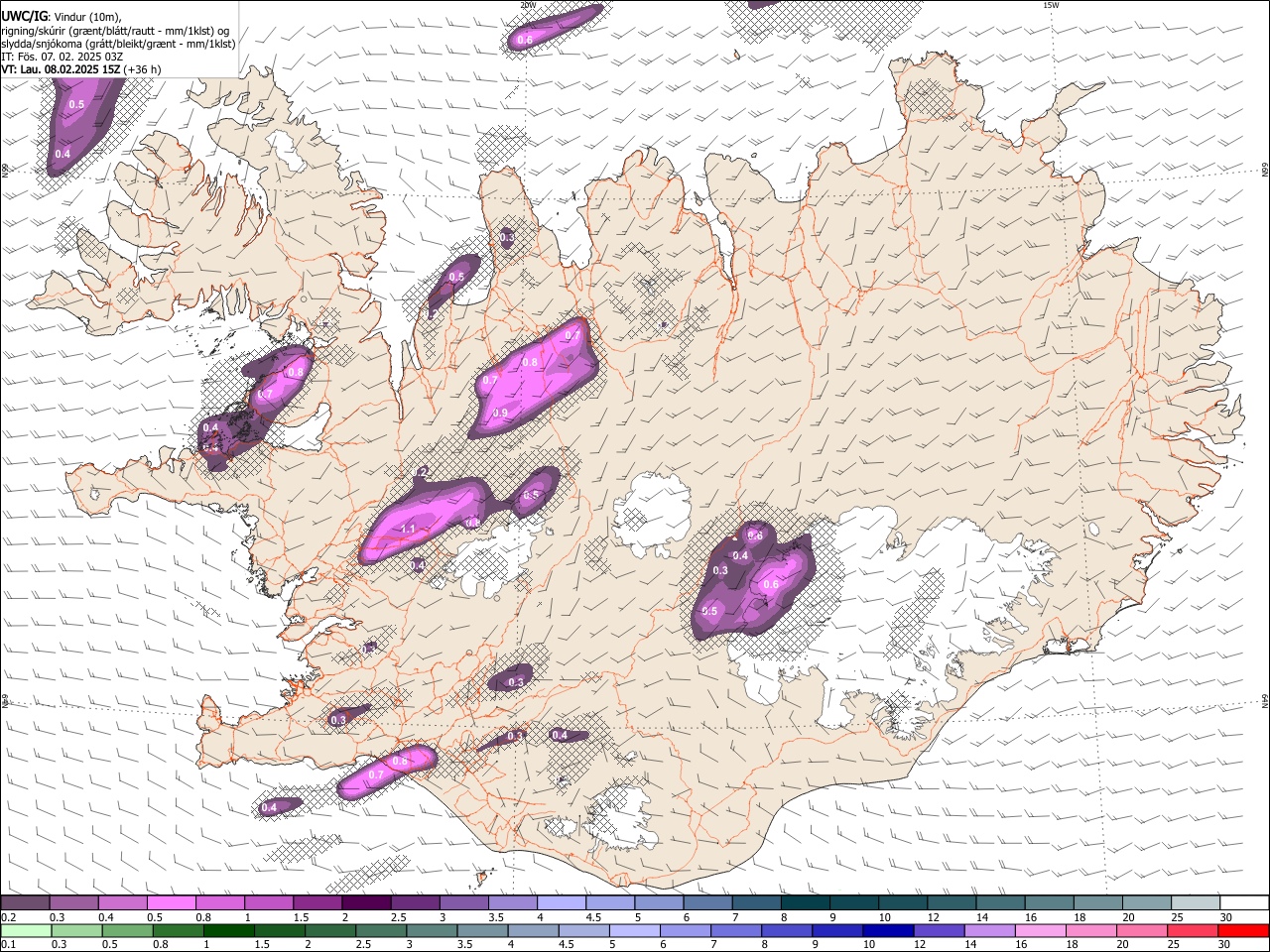Click the '0.1' label in the legend
Image resolution: width=1270 pixels, height=952 pixels.
pyautogui.click(x=7, y=944)
